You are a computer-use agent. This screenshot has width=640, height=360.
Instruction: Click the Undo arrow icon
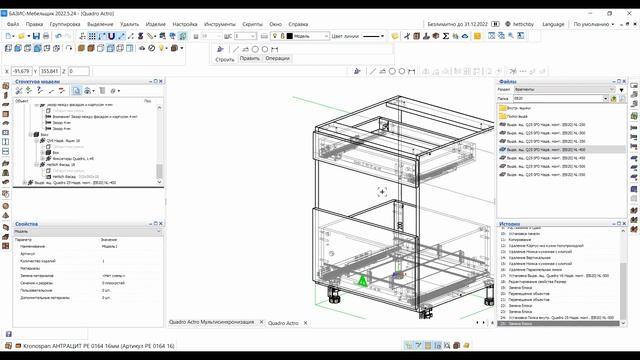58,36
